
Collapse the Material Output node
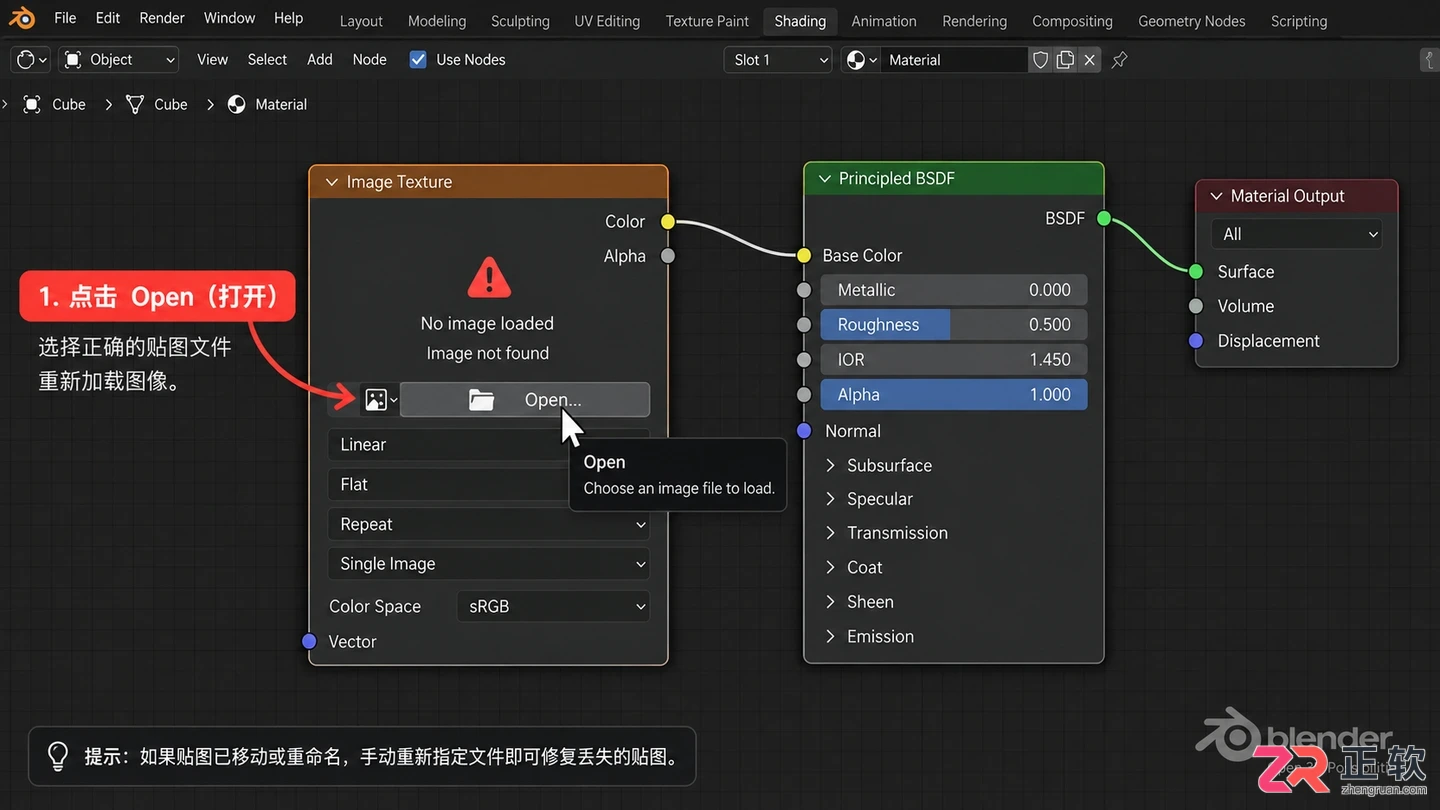pyautogui.click(x=1216, y=196)
